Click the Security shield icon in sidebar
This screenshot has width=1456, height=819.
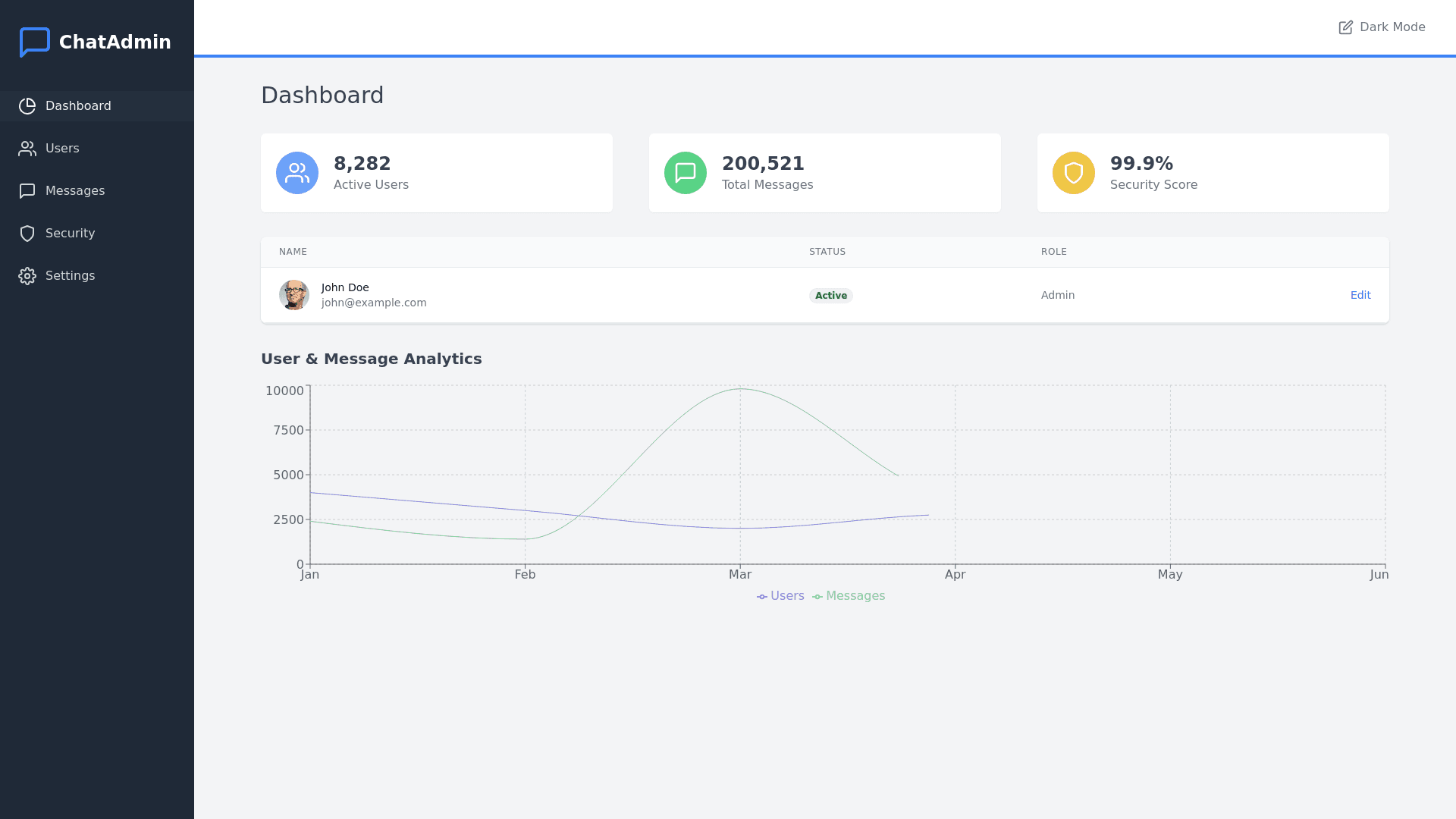coord(27,234)
